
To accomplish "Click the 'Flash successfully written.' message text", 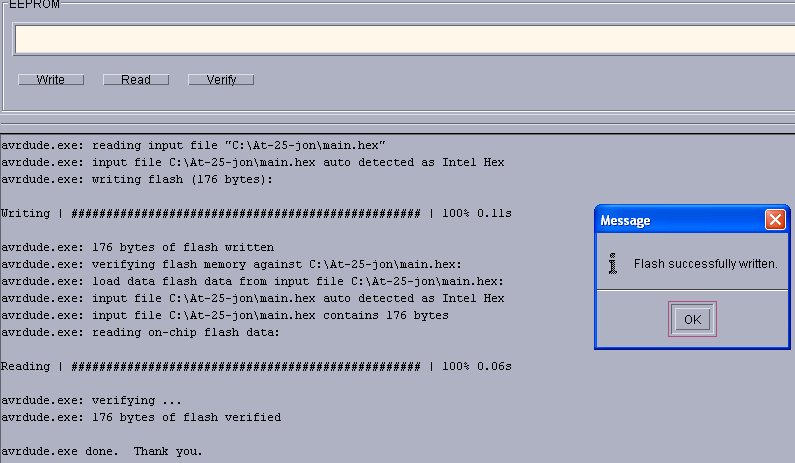I will tap(705, 264).
